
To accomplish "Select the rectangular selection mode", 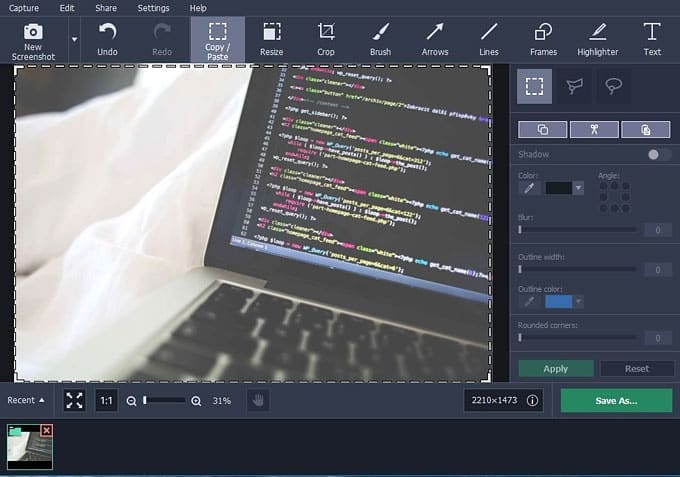I will [534, 87].
